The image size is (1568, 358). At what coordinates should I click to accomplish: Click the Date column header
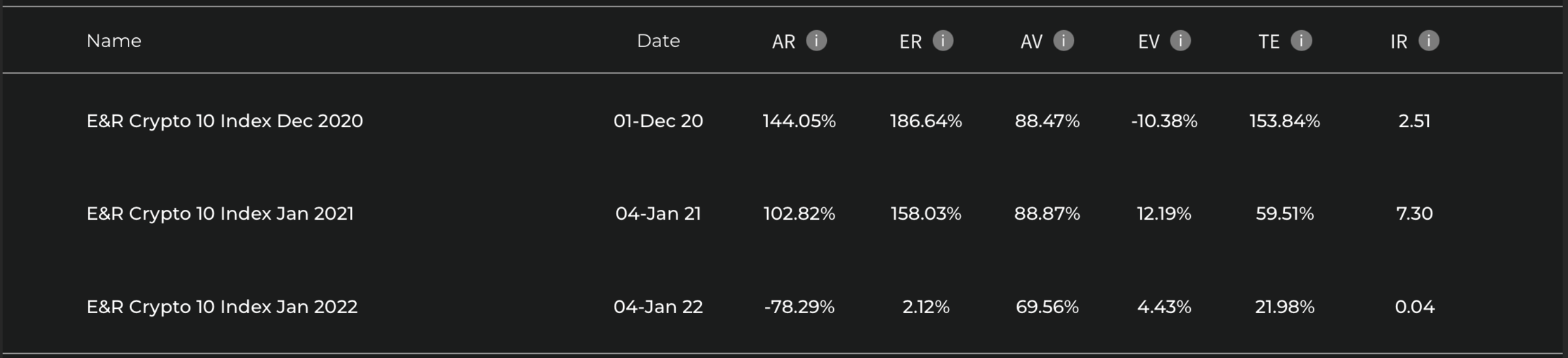pos(658,41)
